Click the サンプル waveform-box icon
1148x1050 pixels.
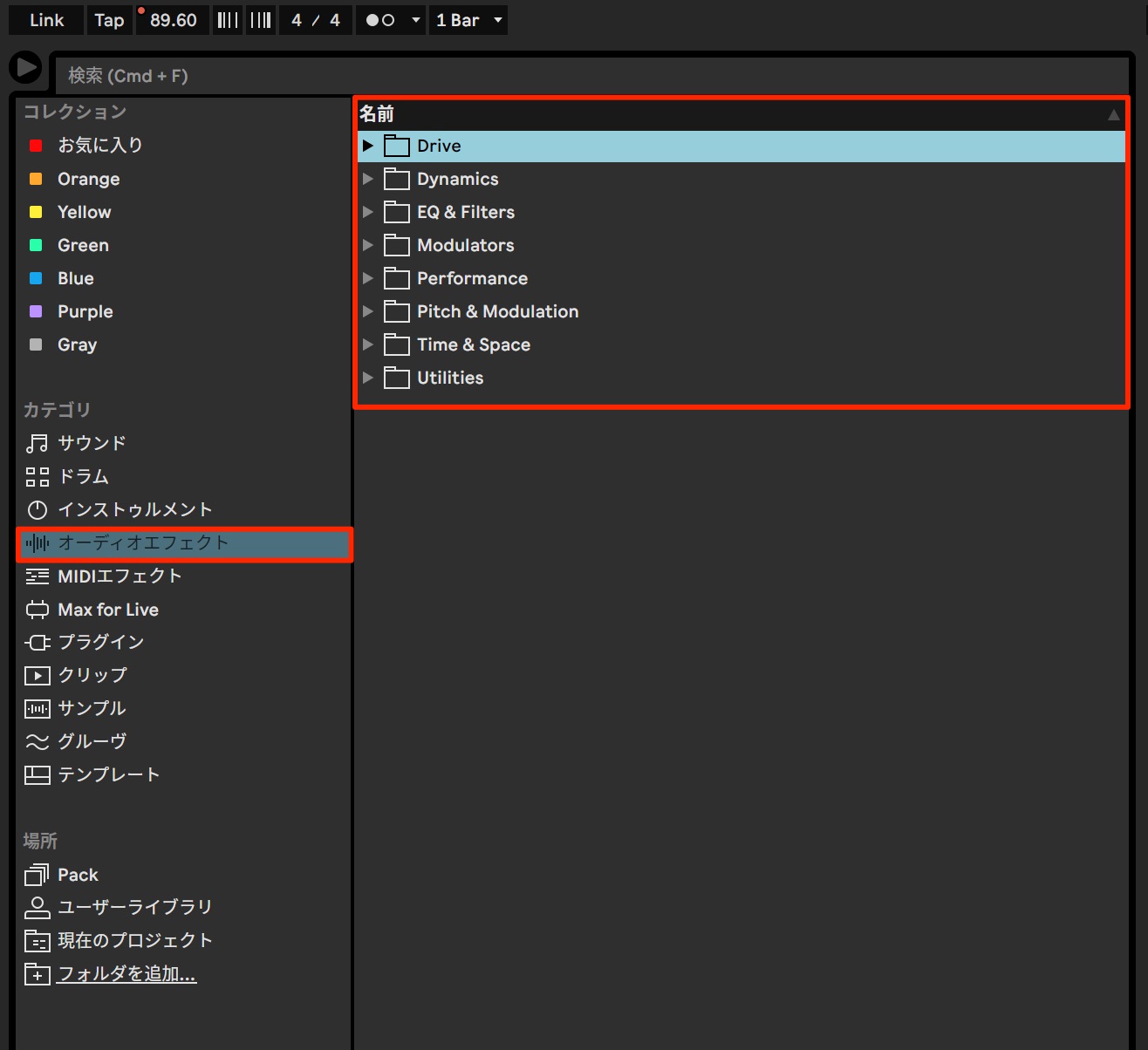(37, 709)
